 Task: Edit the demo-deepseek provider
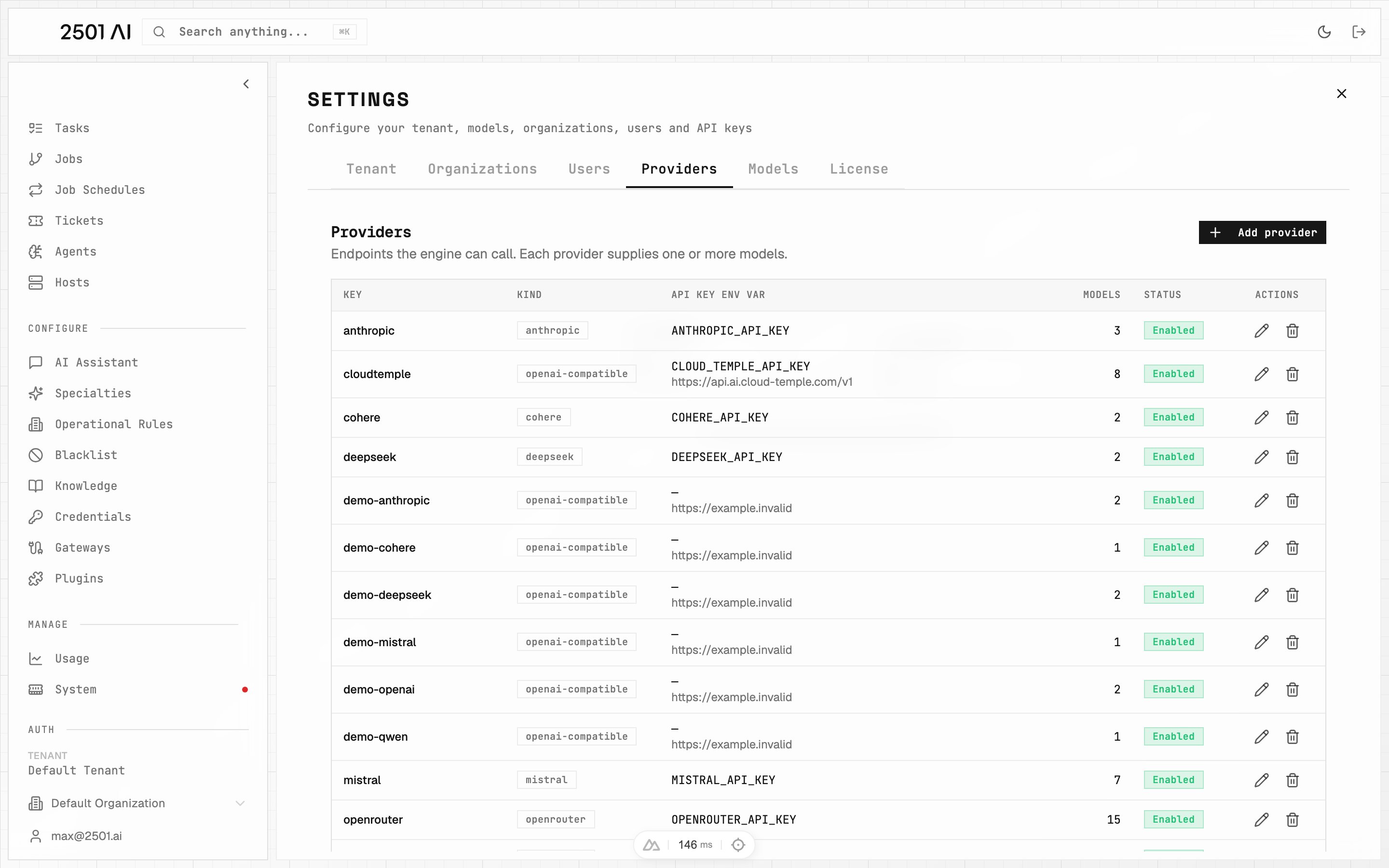[x=1261, y=595]
